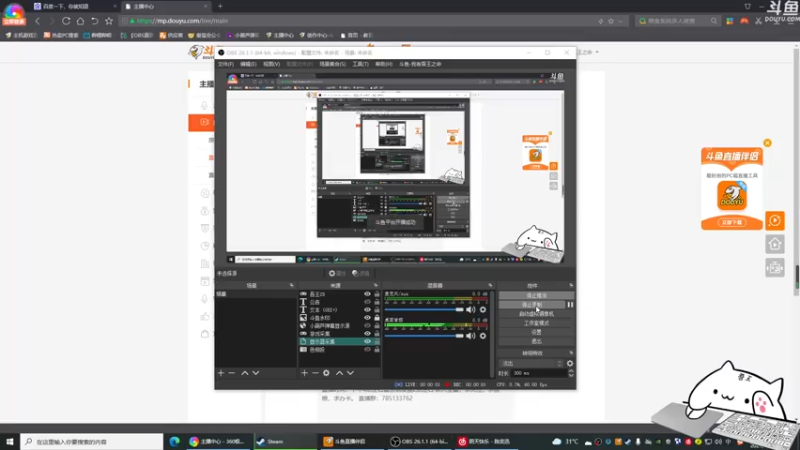
Task: Click the browser address bar mp.douyu.com
Action: click(357, 21)
